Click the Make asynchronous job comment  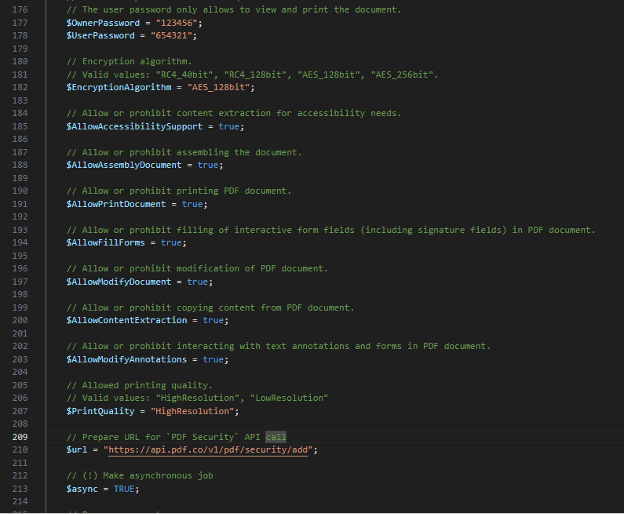pyautogui.click(x=140, y=475)
